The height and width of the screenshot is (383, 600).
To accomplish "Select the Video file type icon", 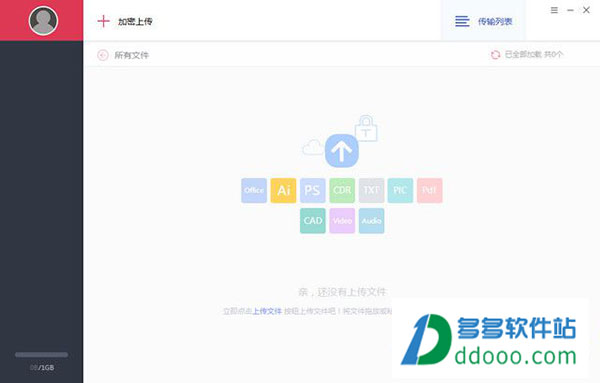I will coord(342,221).
